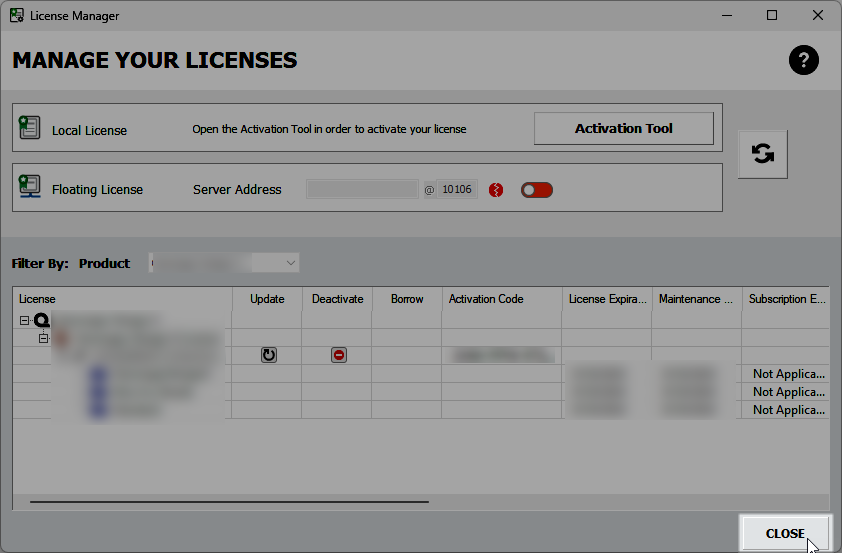Screen dimensions: 842x553
Task: Enable the Floating License toggle switch
Action: (536, 190)
